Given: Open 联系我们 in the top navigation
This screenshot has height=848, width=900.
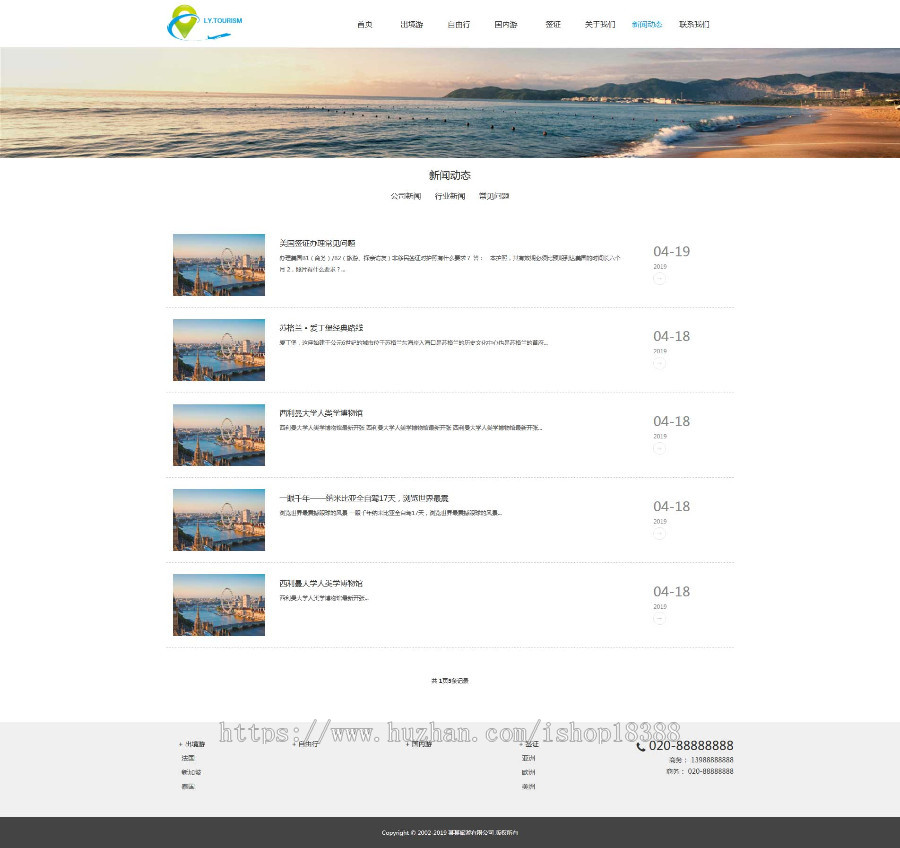Looking at the screenshot, I should 694,25.
